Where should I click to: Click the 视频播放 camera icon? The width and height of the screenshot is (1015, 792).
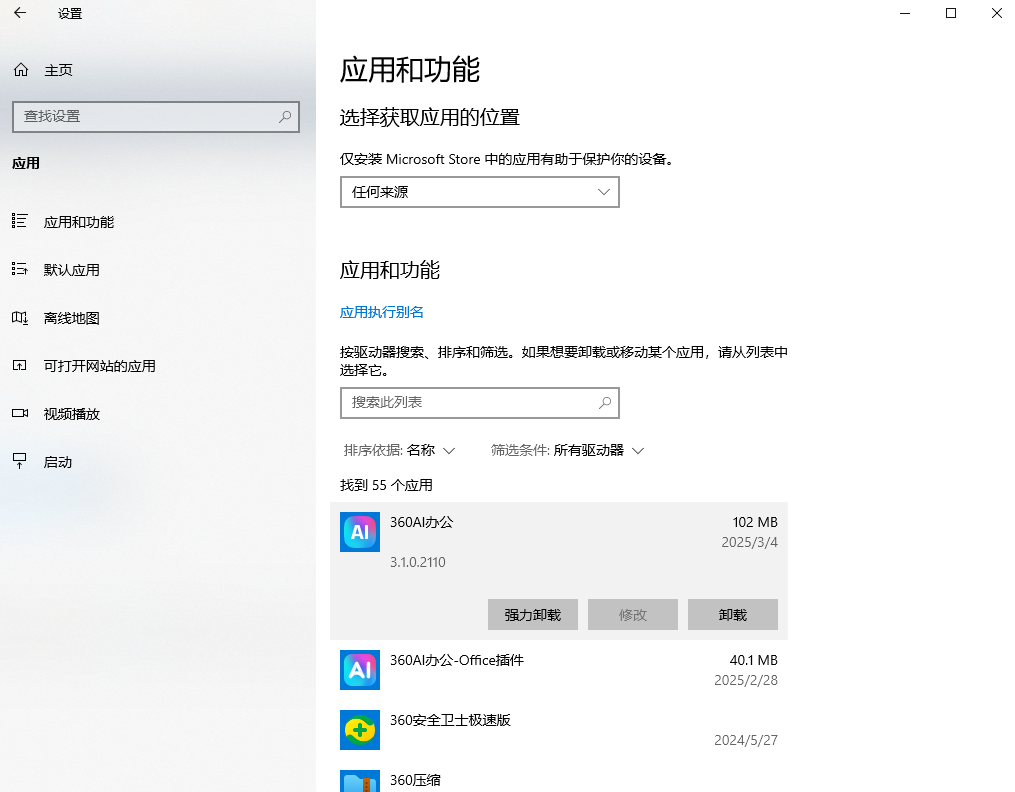point(19,413)
